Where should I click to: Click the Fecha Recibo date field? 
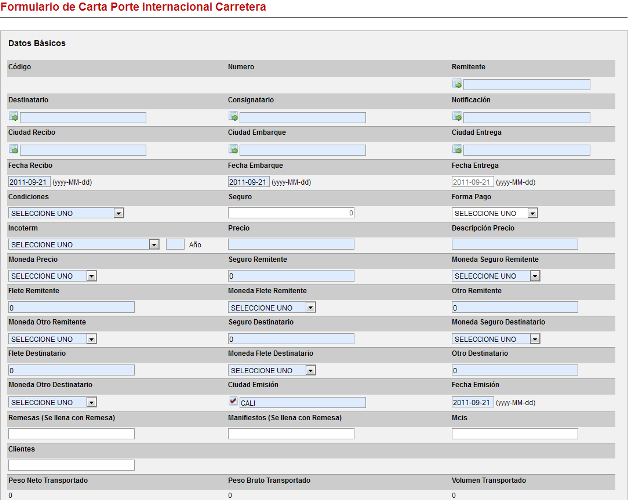tap(27, 182)
